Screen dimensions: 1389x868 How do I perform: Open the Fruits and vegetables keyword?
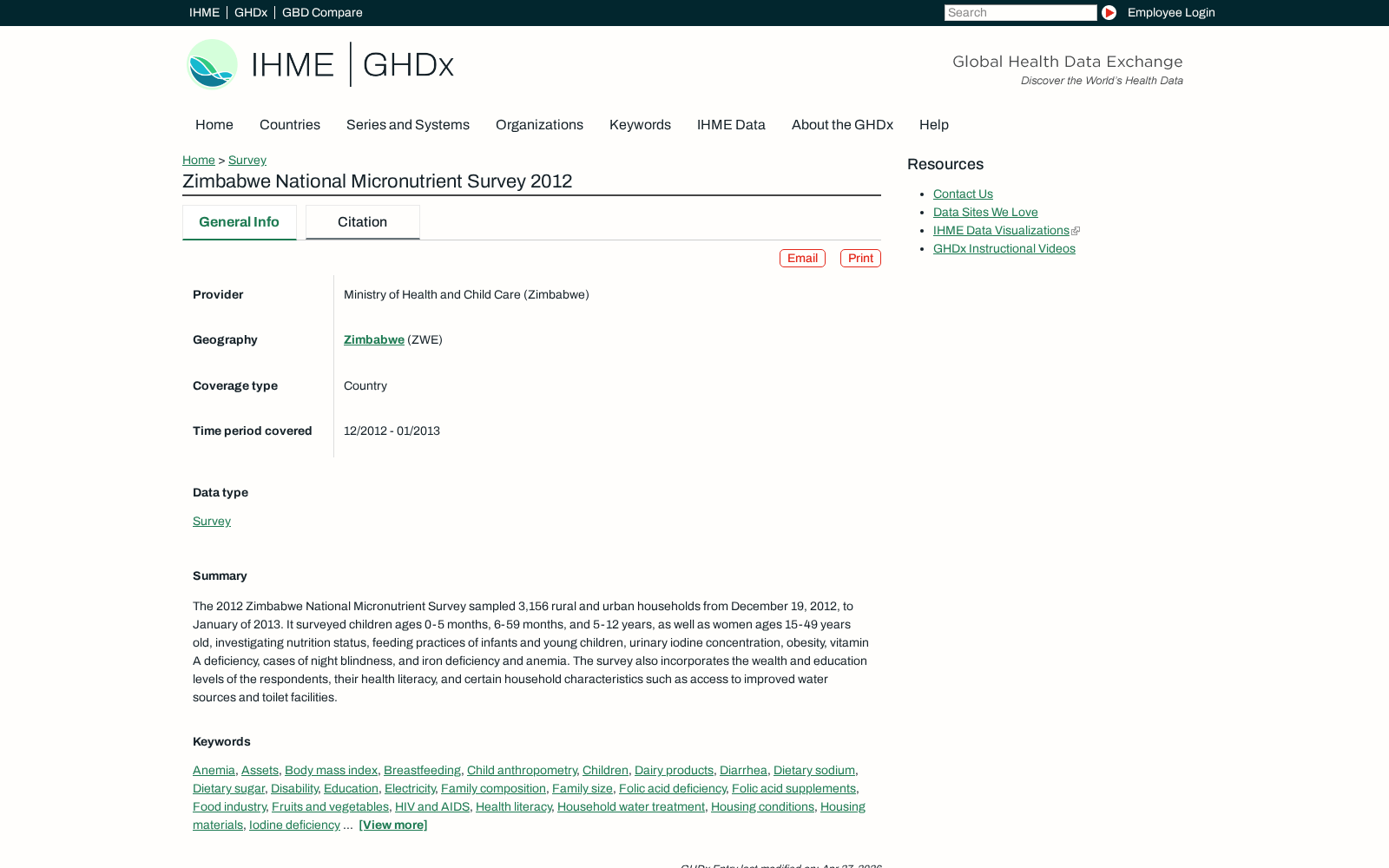[x=330, y=807]
